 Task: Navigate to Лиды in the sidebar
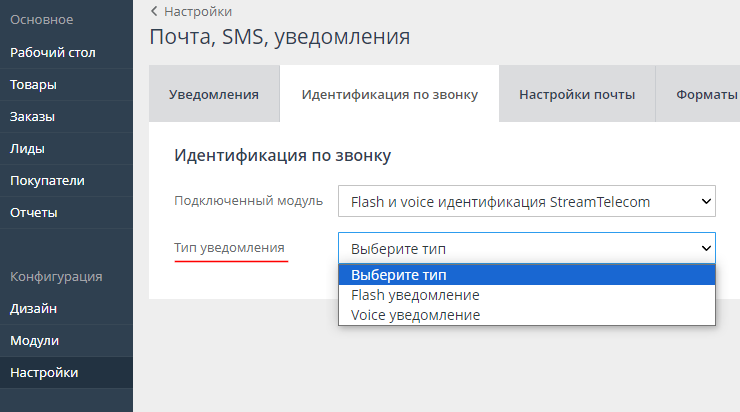(x=27, y=148)
